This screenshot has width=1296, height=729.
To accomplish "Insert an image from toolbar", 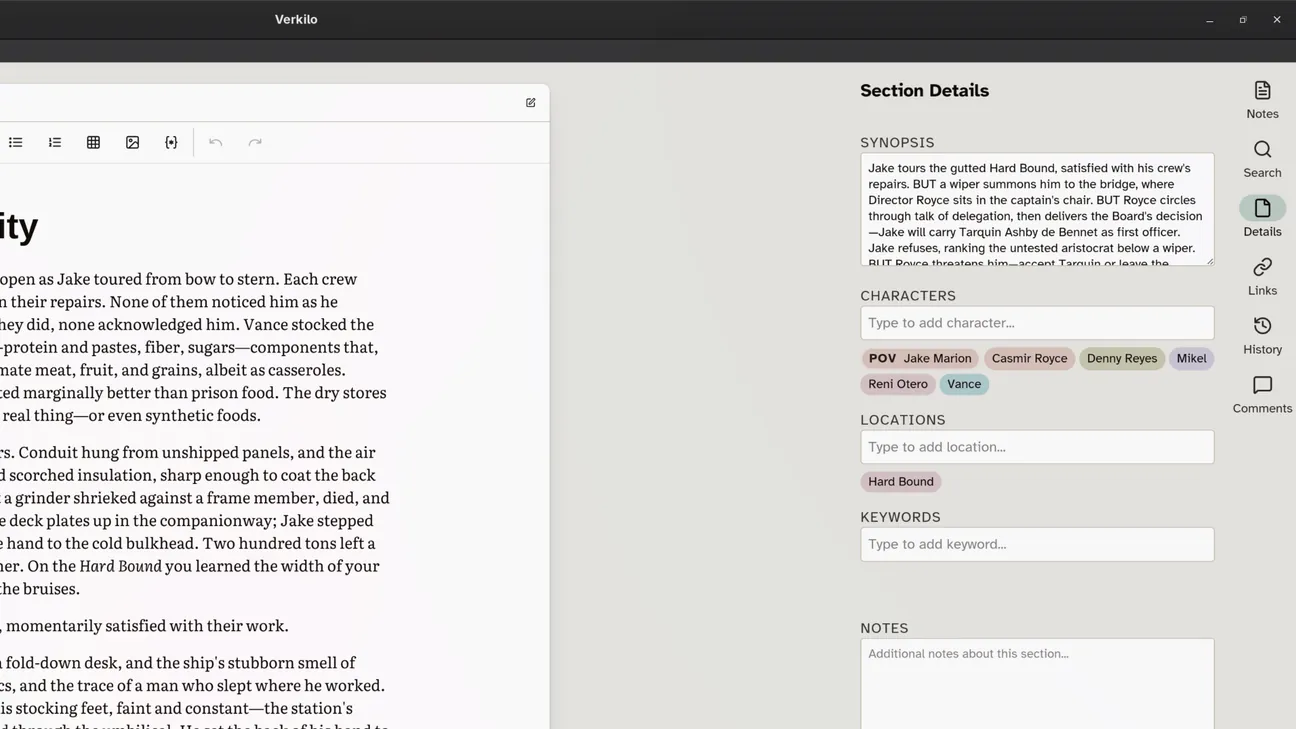I will point(133,143).
